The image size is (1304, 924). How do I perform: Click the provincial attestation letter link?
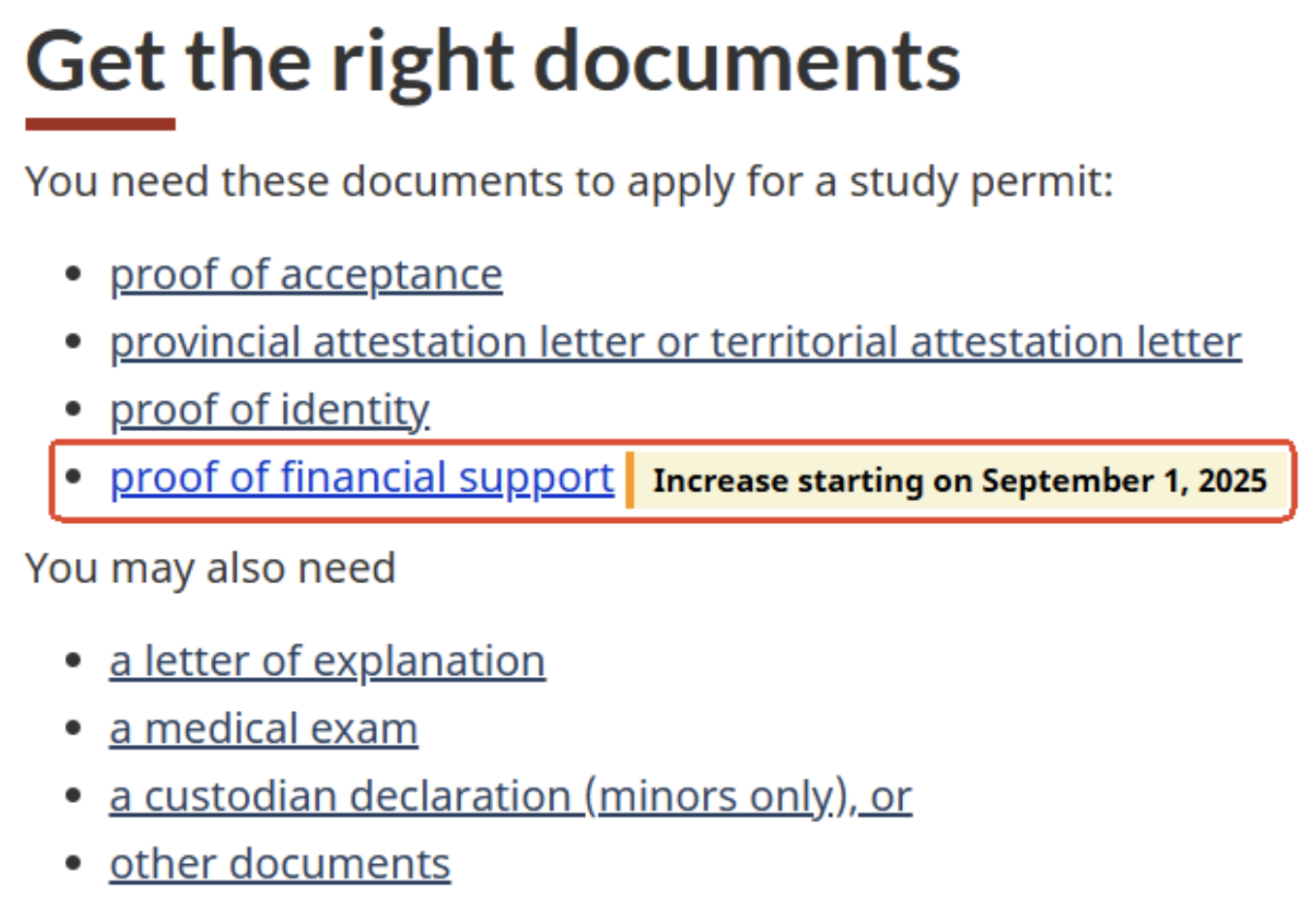coord(674,343)
